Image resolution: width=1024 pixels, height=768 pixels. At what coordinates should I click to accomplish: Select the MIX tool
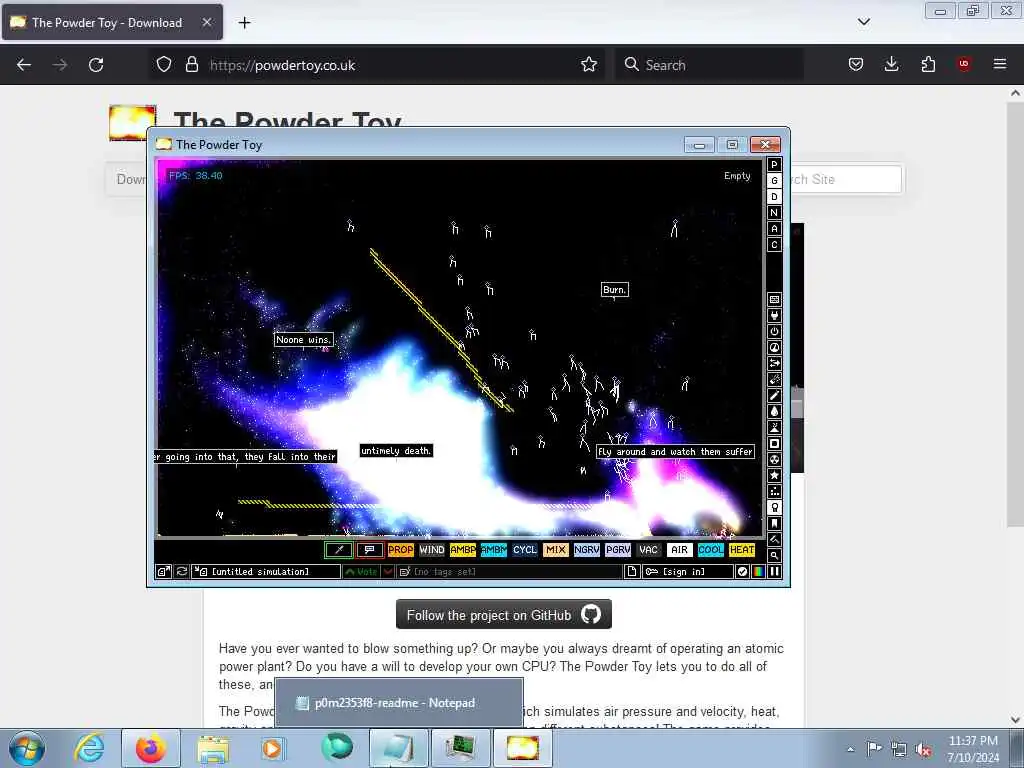click(556, 550)
